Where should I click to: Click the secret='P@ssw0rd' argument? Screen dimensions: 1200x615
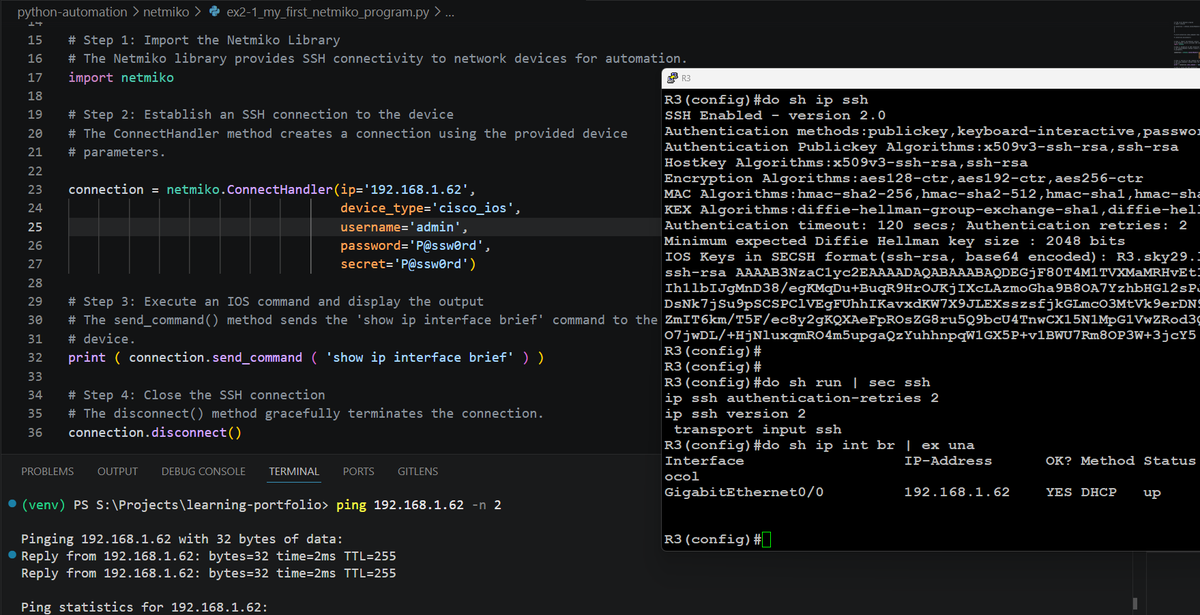coord(403,264)
